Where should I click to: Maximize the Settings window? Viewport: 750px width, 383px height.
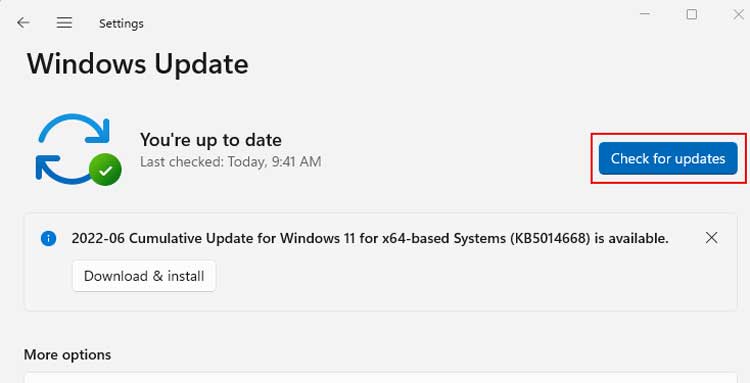[692, 14]
